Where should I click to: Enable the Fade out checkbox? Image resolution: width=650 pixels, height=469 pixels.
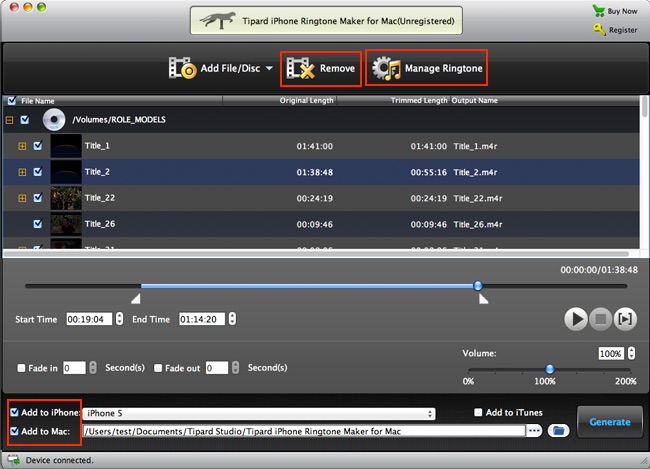158,368
